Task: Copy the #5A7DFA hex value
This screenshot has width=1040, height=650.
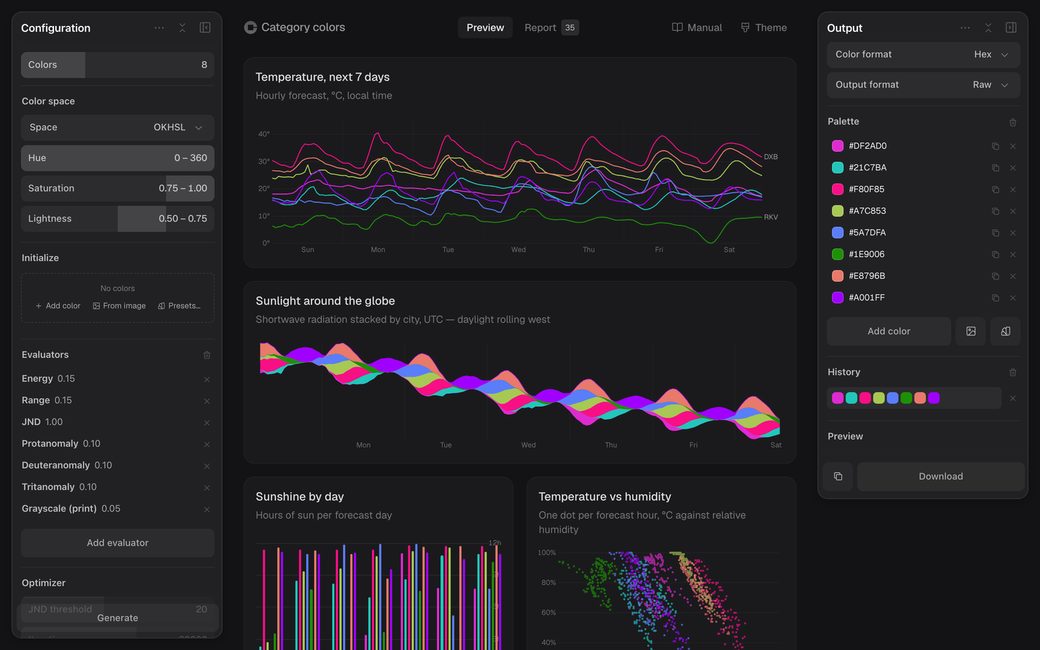Action: coord(996,233)
